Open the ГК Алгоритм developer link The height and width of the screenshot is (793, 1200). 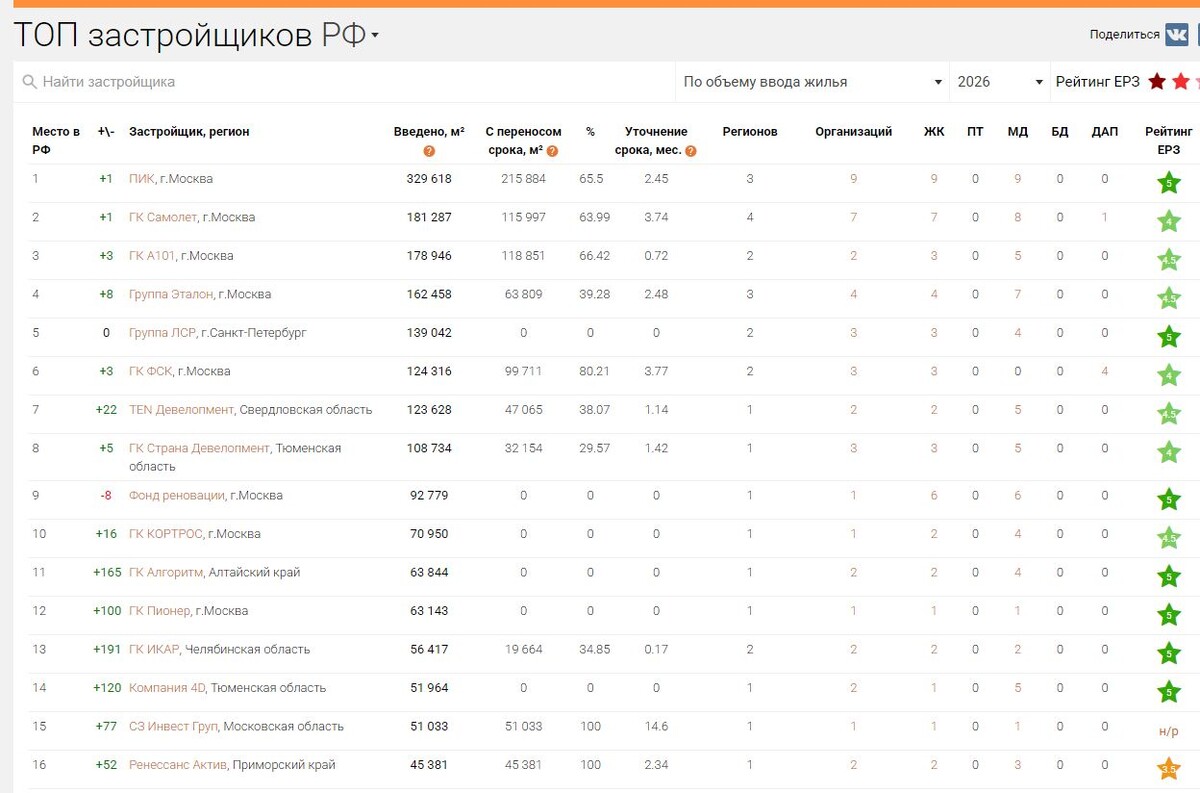coord(166,572)
